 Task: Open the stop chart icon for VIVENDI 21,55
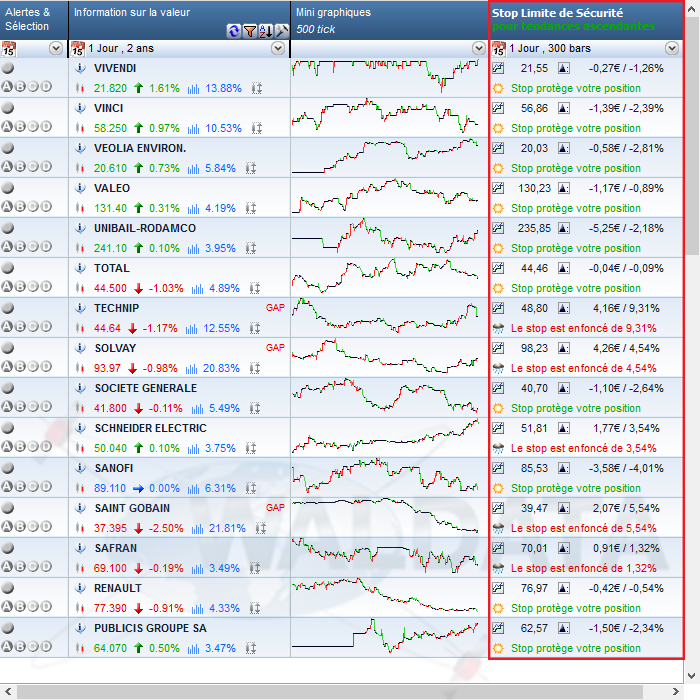click(498, 68)
